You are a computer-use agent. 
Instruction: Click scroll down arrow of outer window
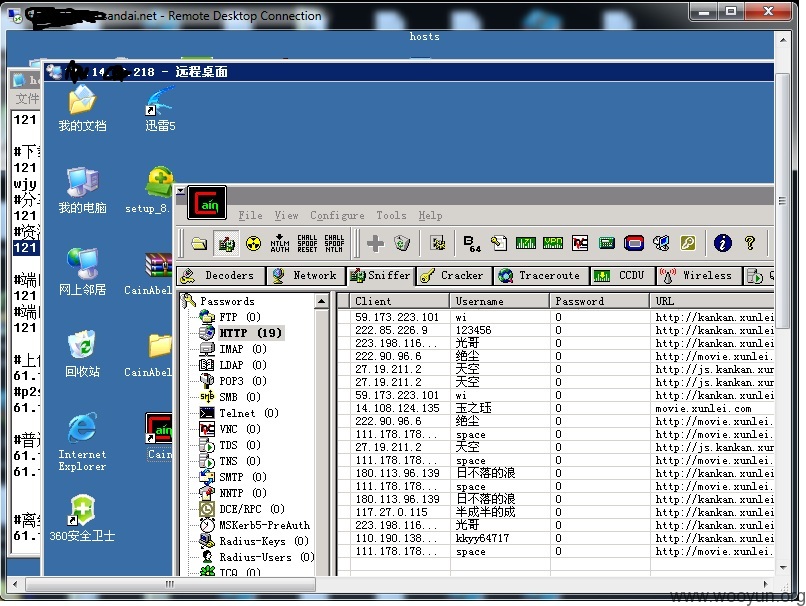pos(783,567)
